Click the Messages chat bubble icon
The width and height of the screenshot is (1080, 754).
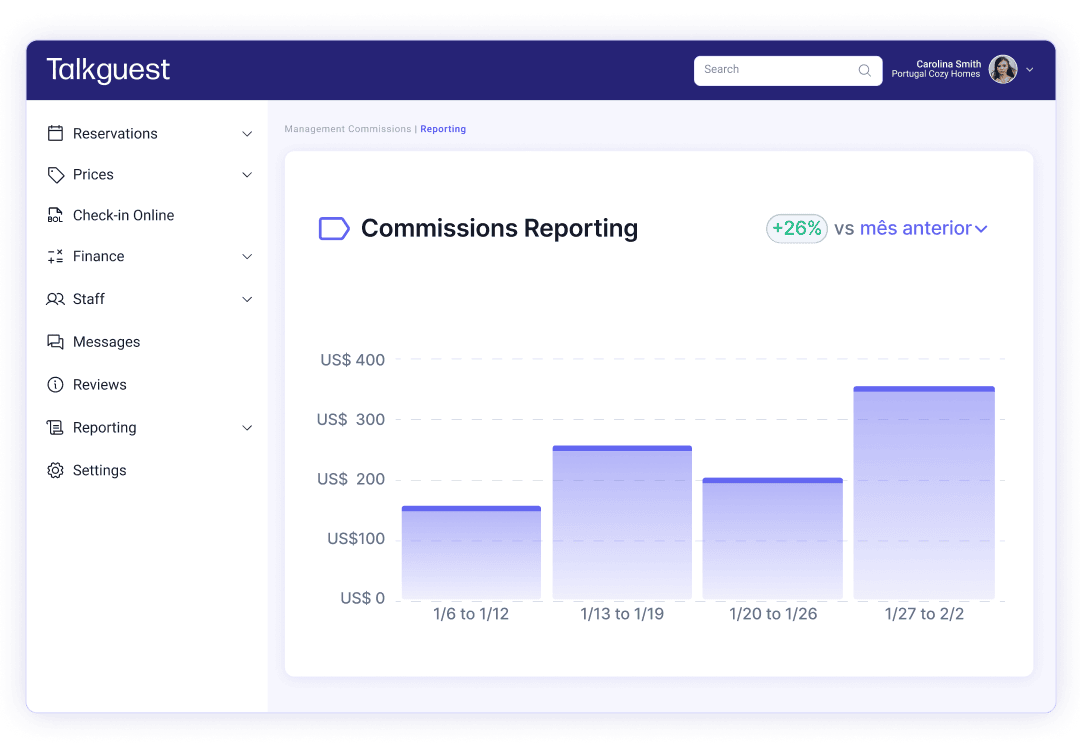pyautogui.click(x=56, y=341)
